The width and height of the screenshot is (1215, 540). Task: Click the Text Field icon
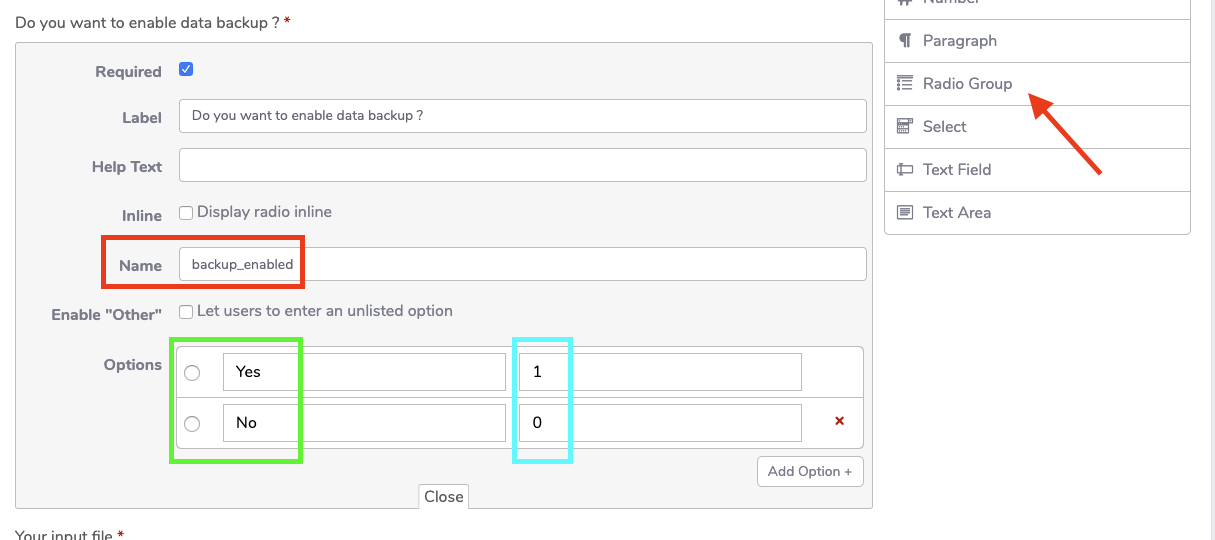[905, 170]
